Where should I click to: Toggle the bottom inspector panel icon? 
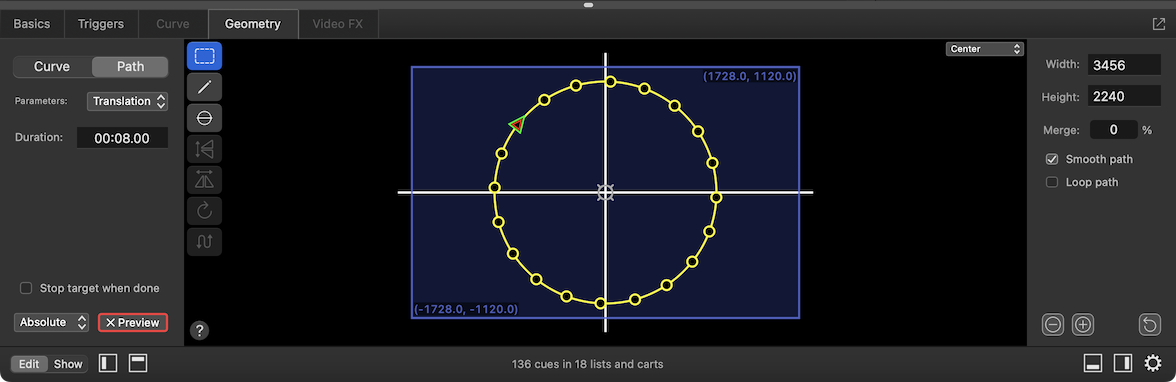click(x=1093, y=364)
